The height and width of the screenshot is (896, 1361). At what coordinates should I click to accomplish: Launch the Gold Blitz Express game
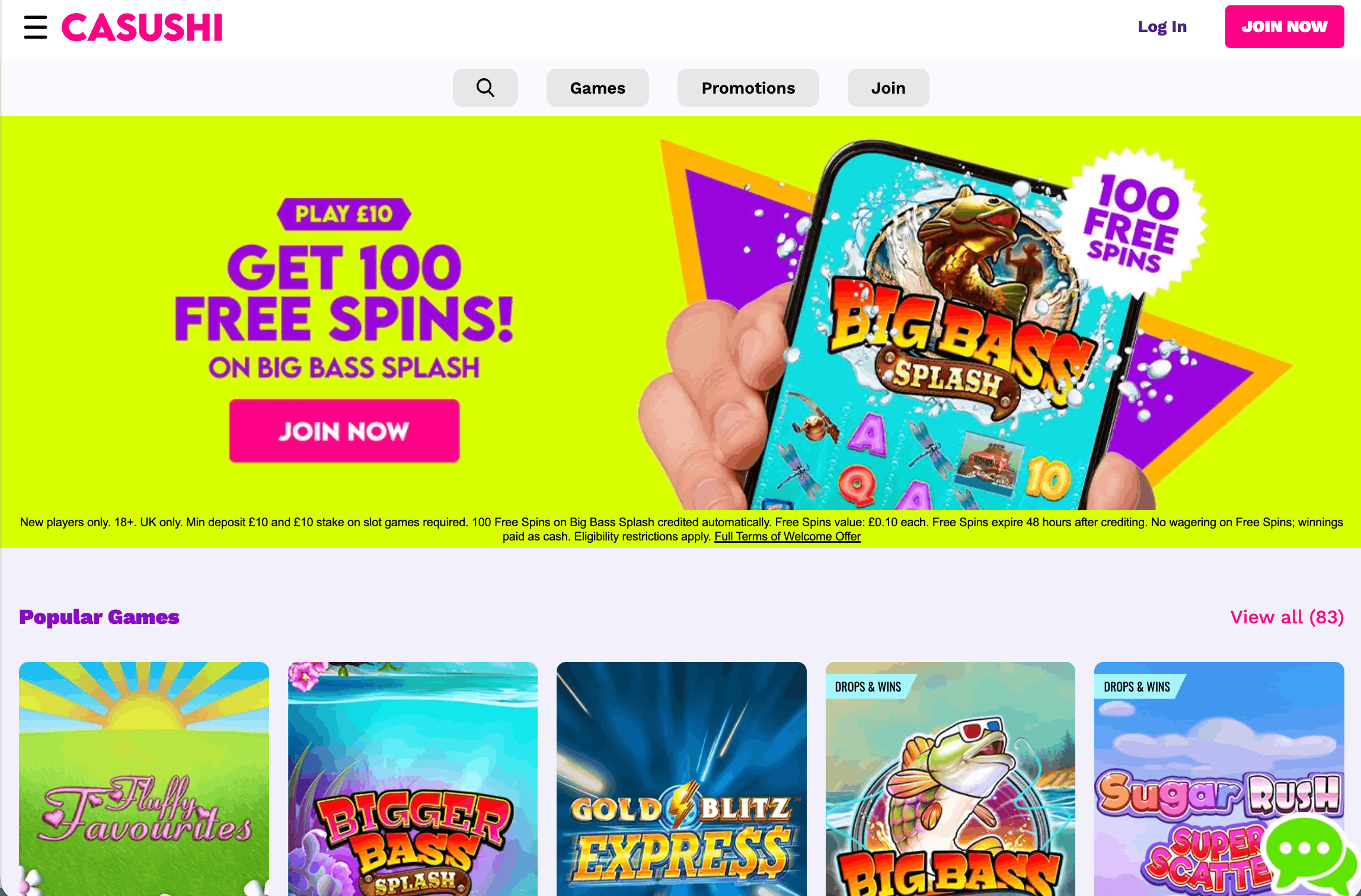[682, 779]
